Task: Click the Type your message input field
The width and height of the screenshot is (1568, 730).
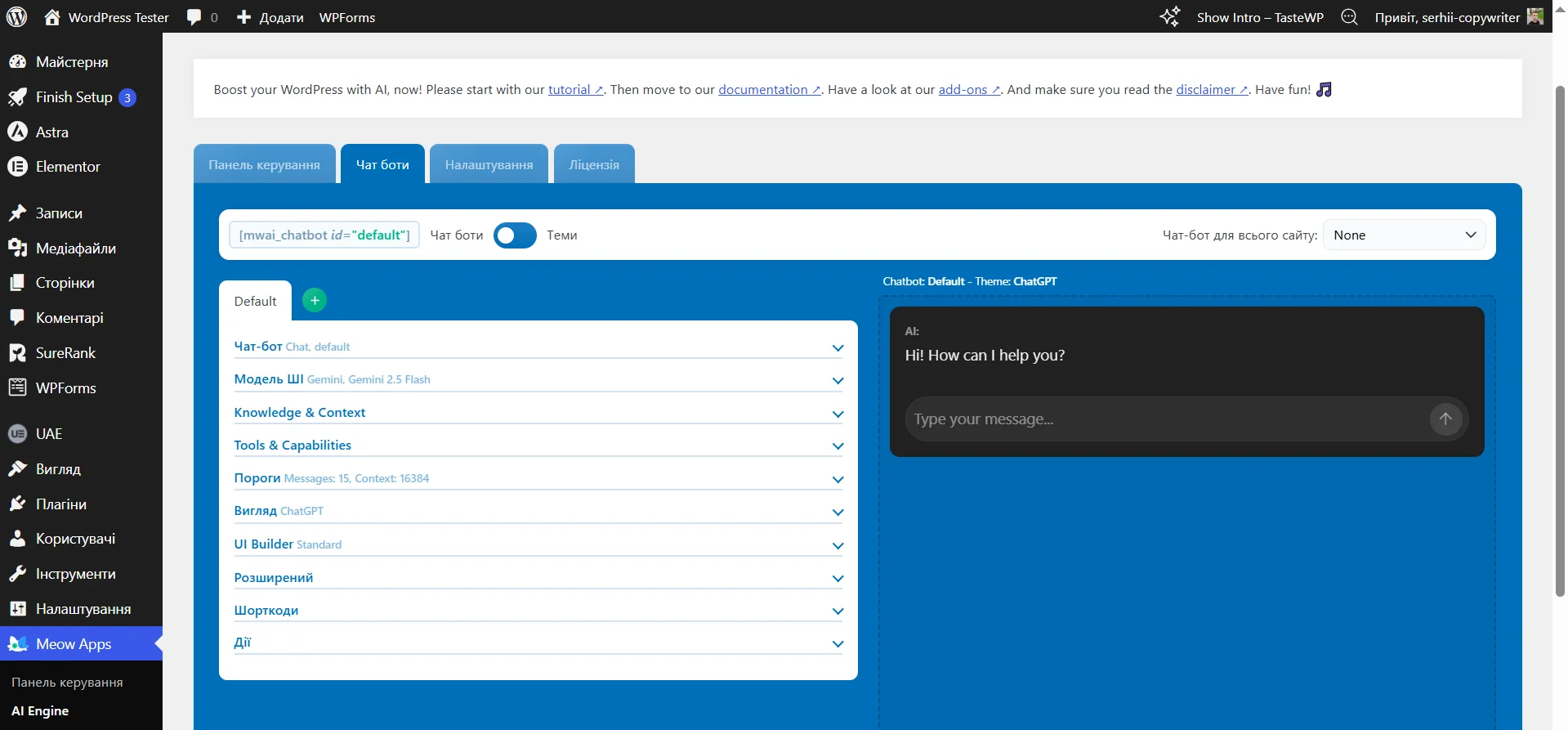Action: click(x=1164, y=419)
